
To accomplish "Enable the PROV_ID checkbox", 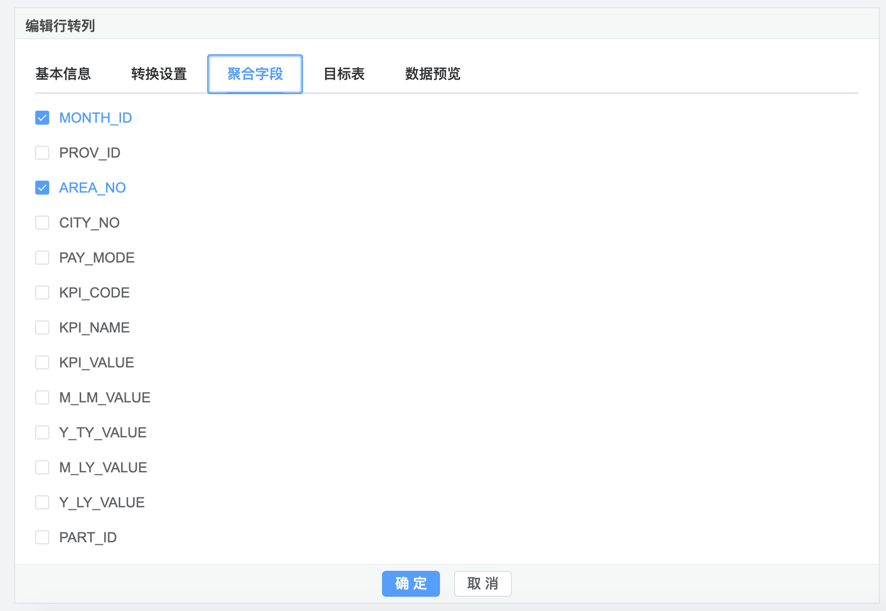I will coord(42,153).
